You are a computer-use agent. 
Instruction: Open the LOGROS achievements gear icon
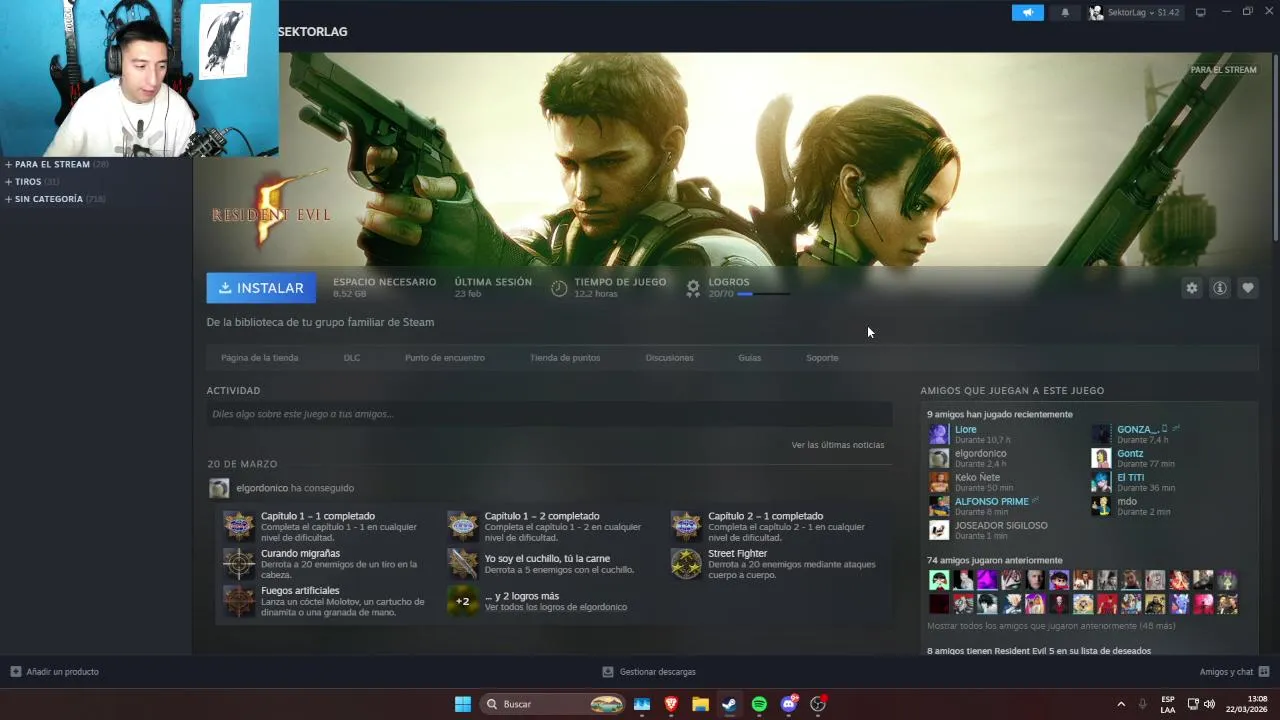click(x=693, y=288)
